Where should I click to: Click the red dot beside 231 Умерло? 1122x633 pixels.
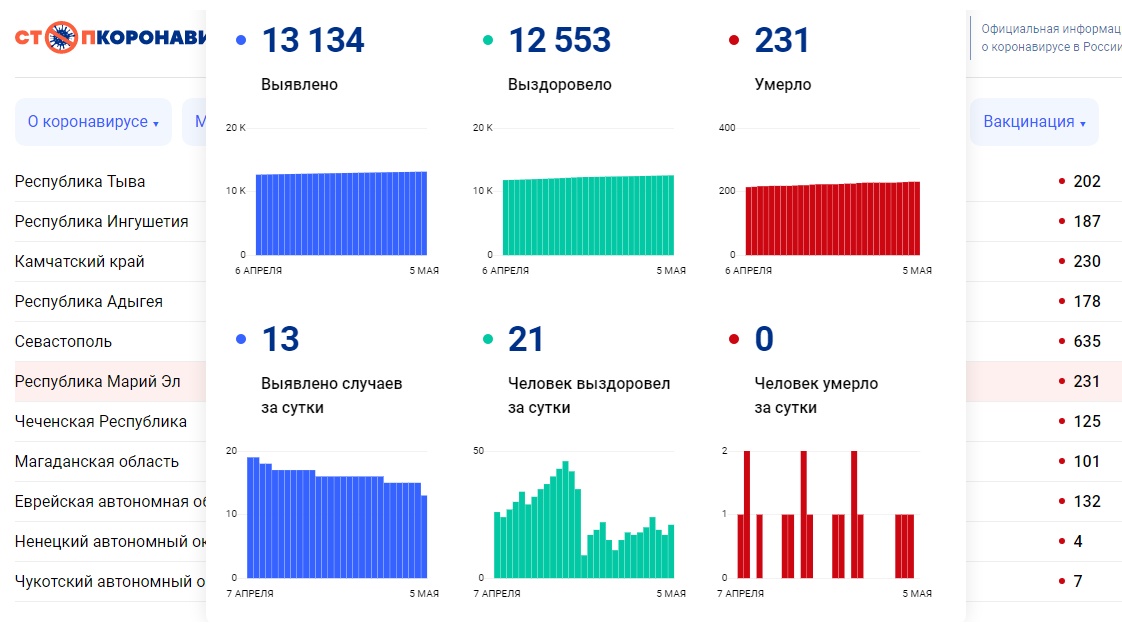tap(734, 41)
